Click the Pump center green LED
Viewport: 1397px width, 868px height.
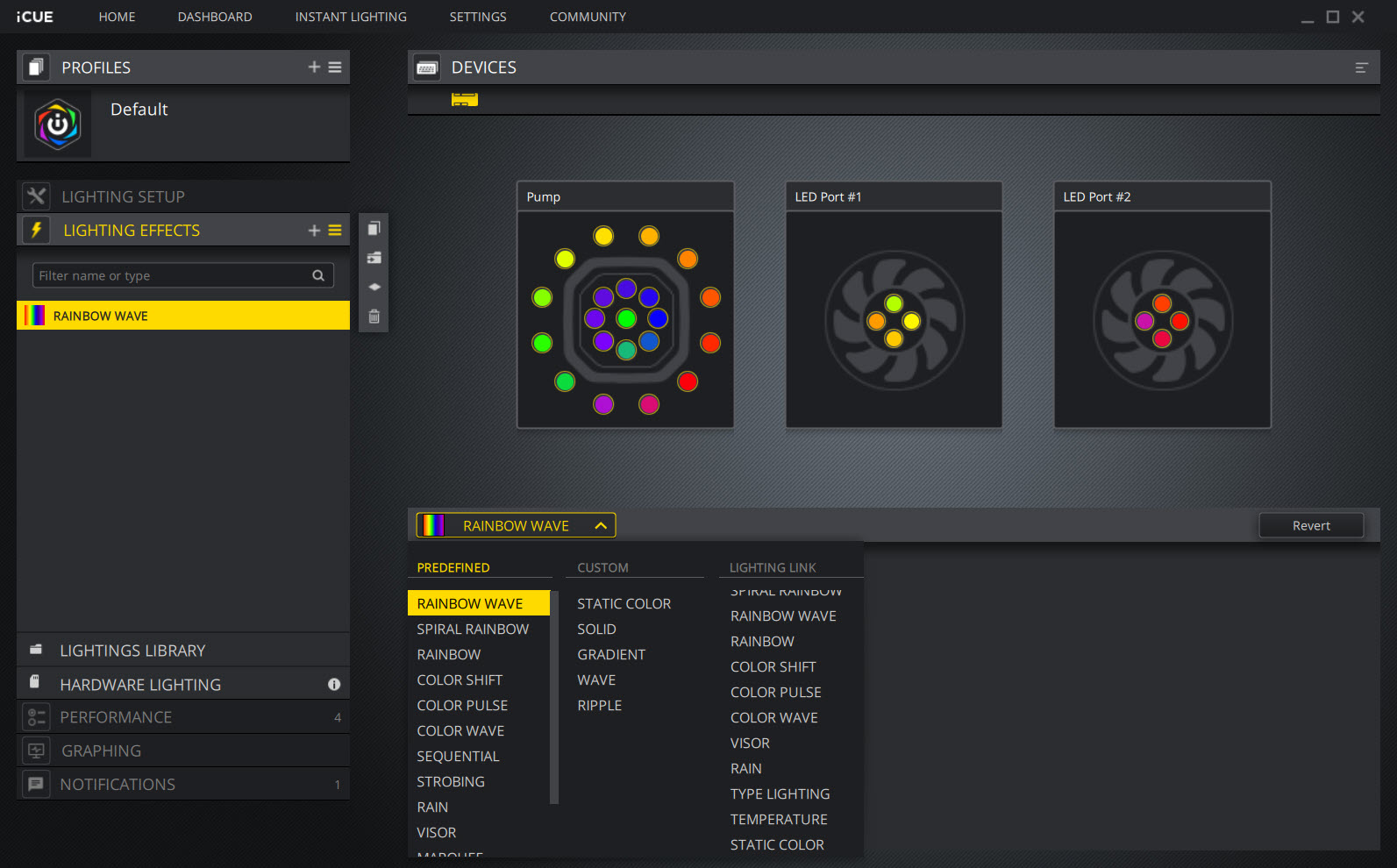626,317
